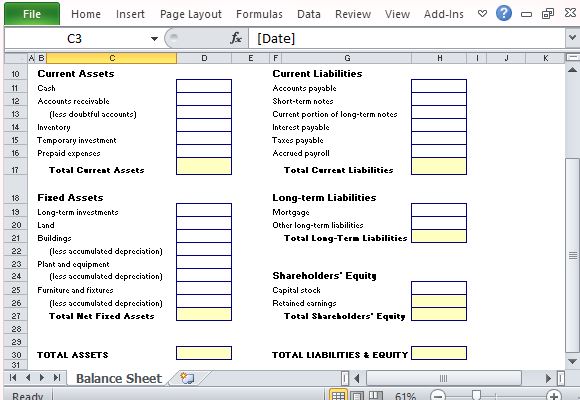The image size is (580, 400).
Task: Click vertical scrollbar down arrow
Action: (572, 361)
